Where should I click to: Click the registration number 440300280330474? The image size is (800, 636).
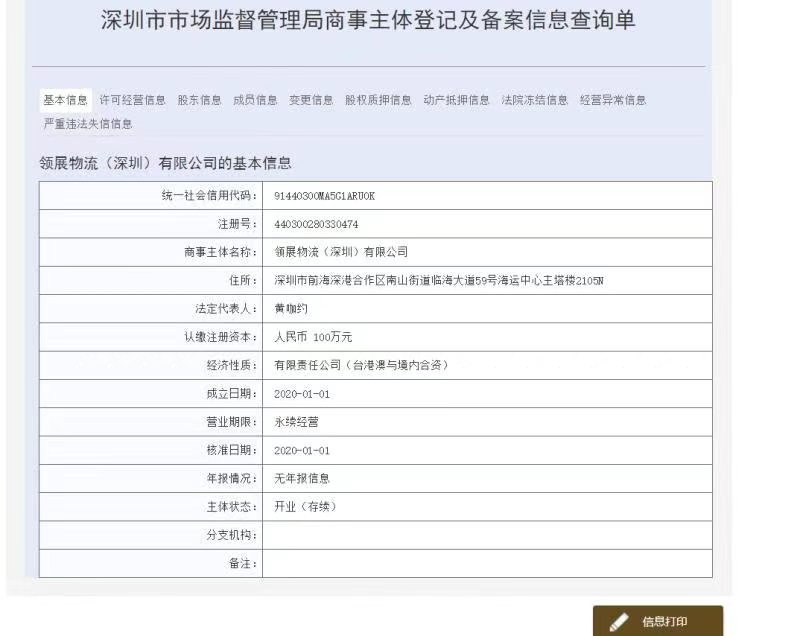tap(316, 224)
